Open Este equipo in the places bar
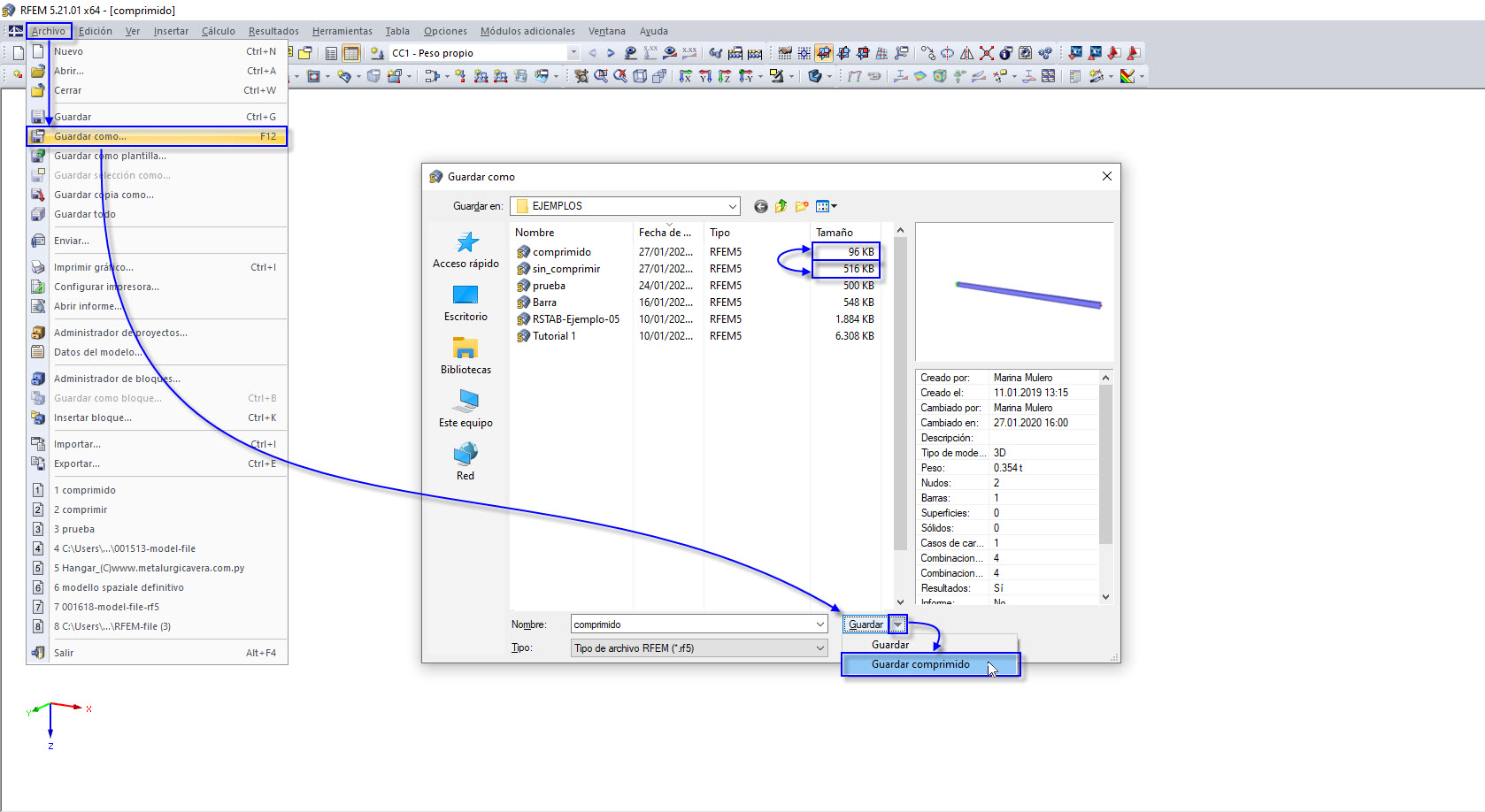Viewport: 1485px width, 812px height. (x=466, y=410)
